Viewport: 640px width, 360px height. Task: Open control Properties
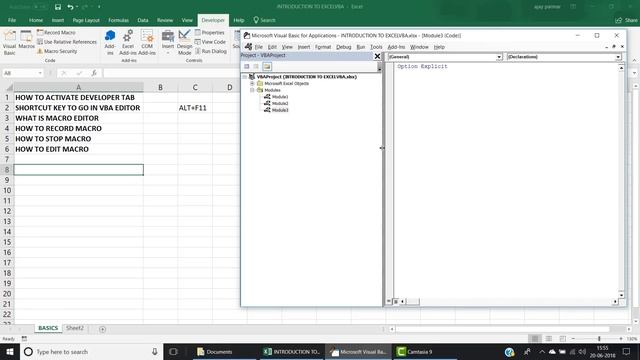coord(210,32)
